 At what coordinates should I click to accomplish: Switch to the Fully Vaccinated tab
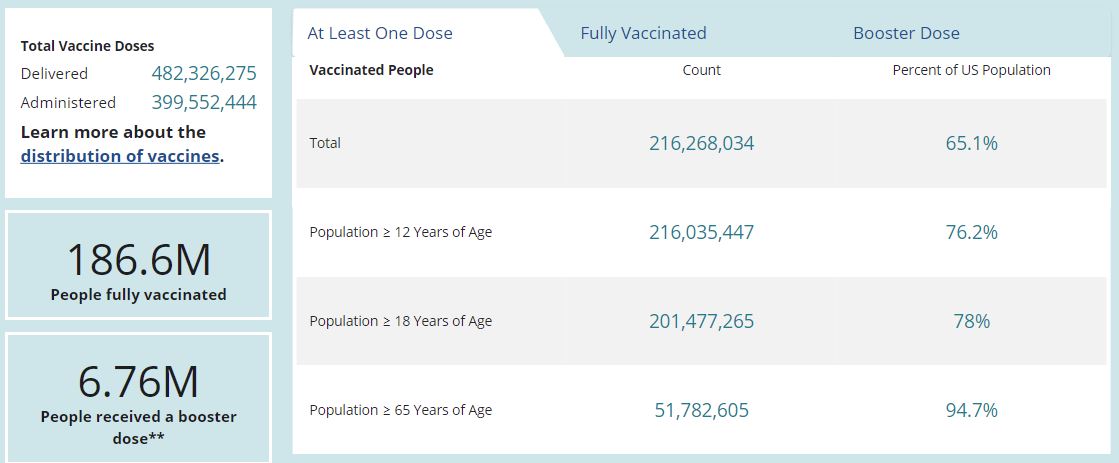point(643,33)
